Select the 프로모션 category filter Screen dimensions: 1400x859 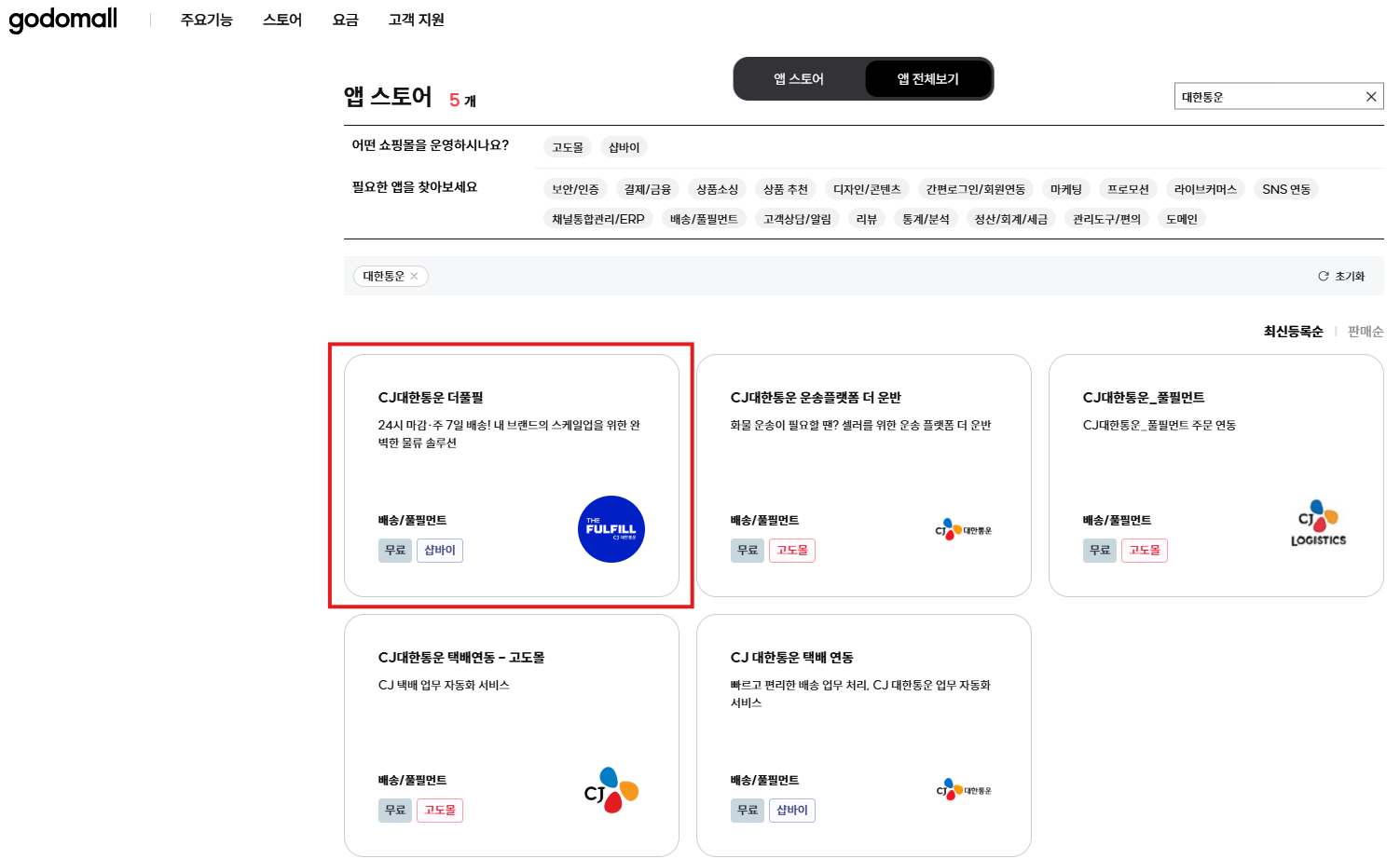1129,189
